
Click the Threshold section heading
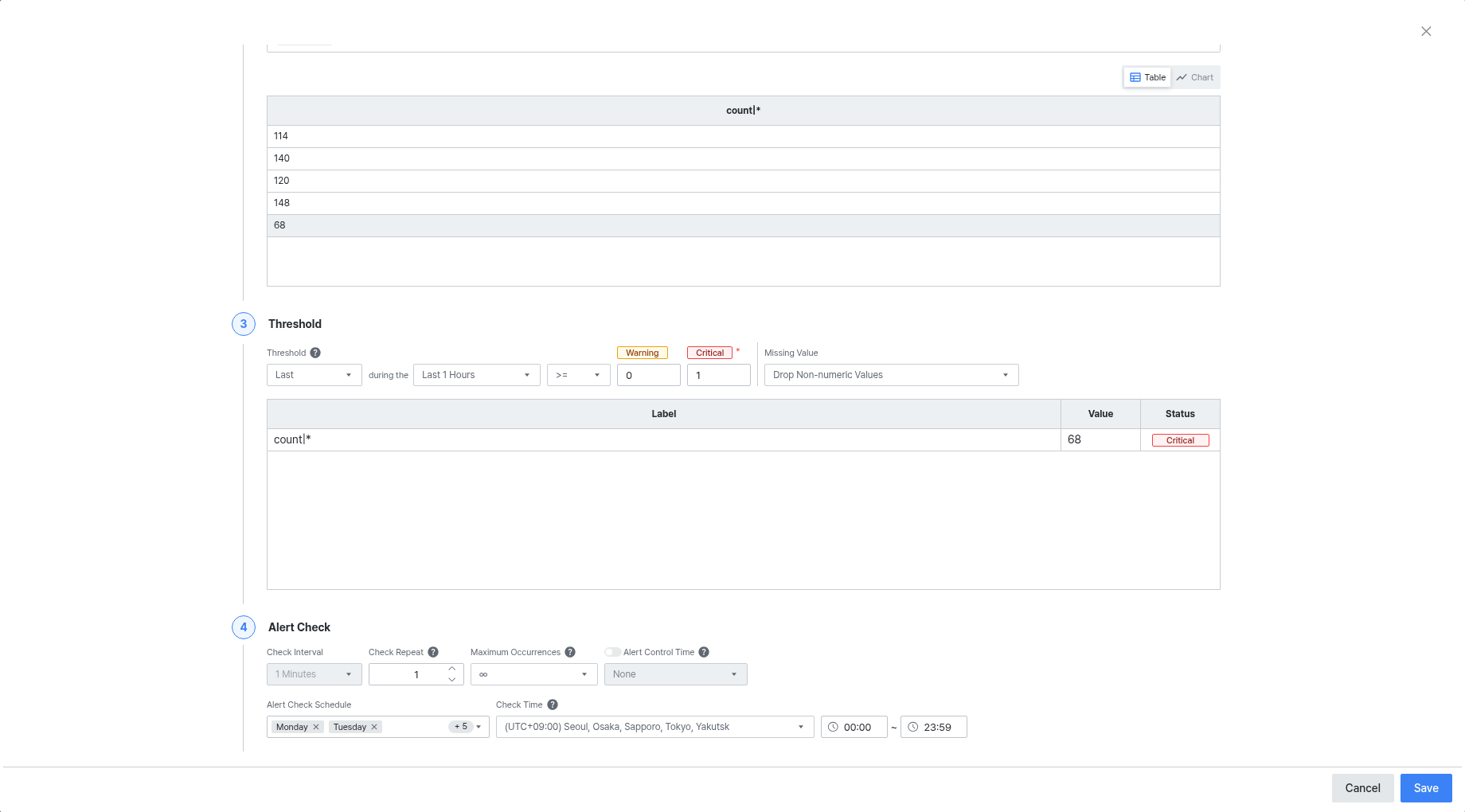click(295, 324)
